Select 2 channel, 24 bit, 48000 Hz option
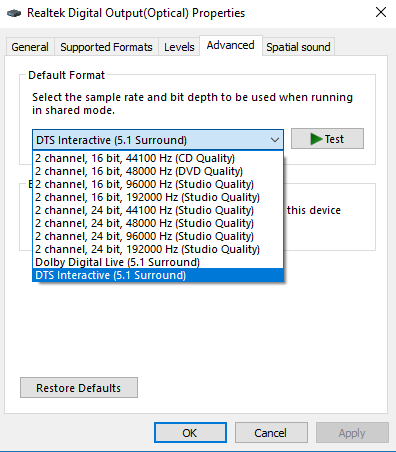 coord(158,223)
